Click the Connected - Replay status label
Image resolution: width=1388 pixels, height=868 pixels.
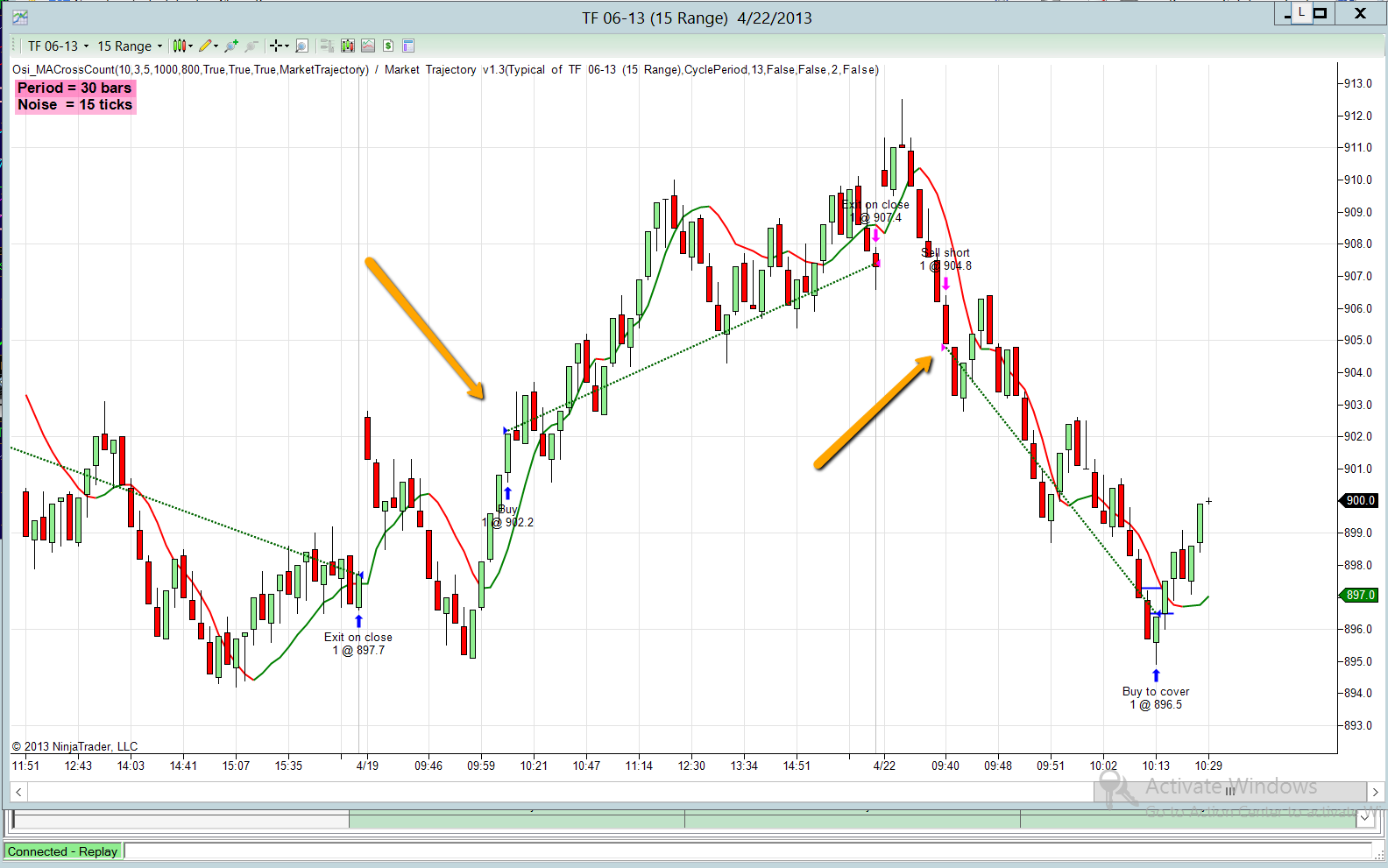click(62, 851)
